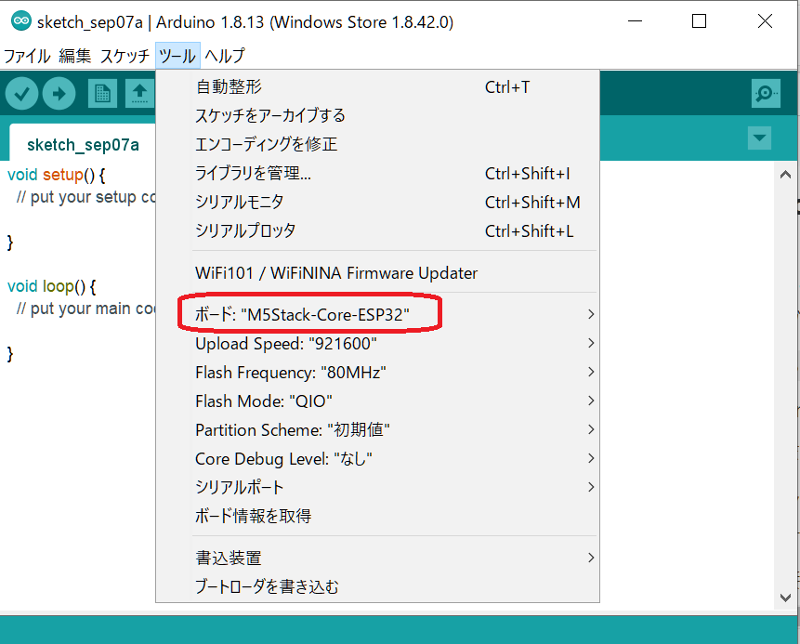
Task: Close the Arduino window
Action: 765,21
